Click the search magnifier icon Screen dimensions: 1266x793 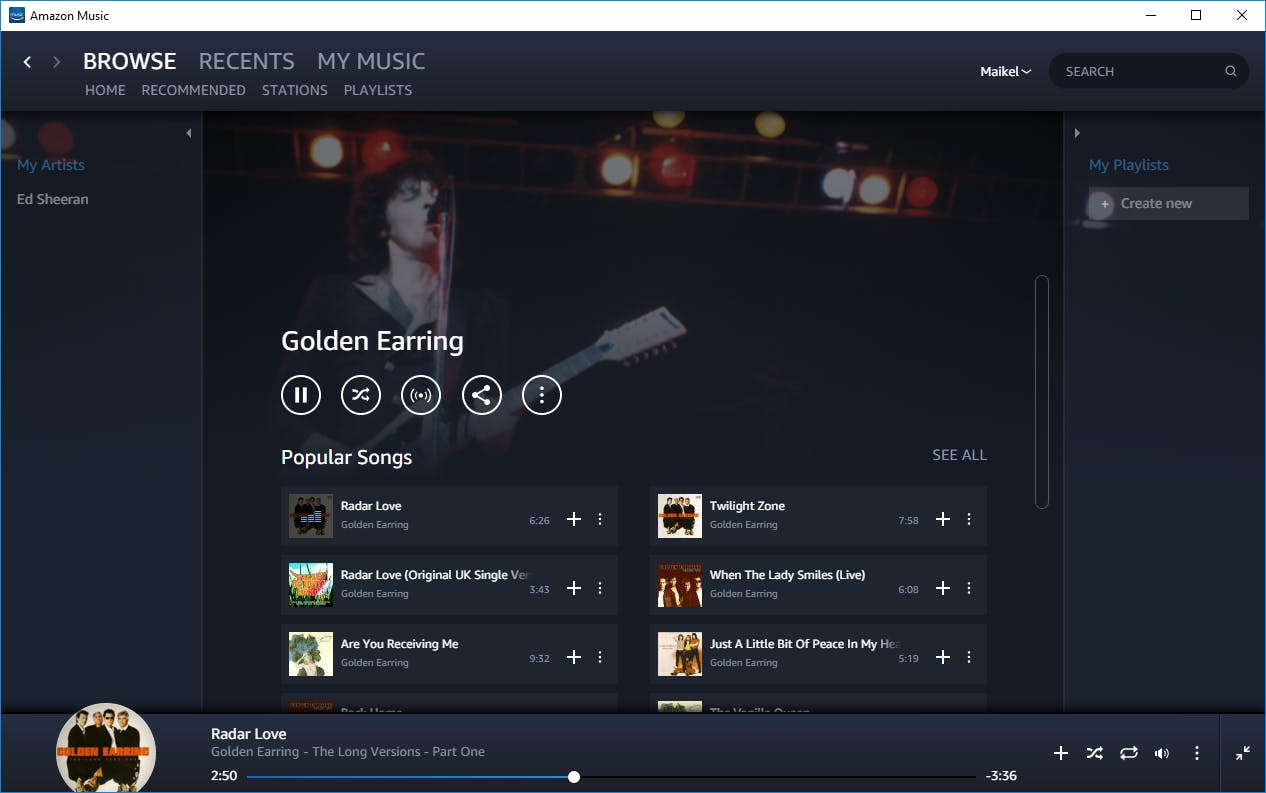[x=1231, y=71]
